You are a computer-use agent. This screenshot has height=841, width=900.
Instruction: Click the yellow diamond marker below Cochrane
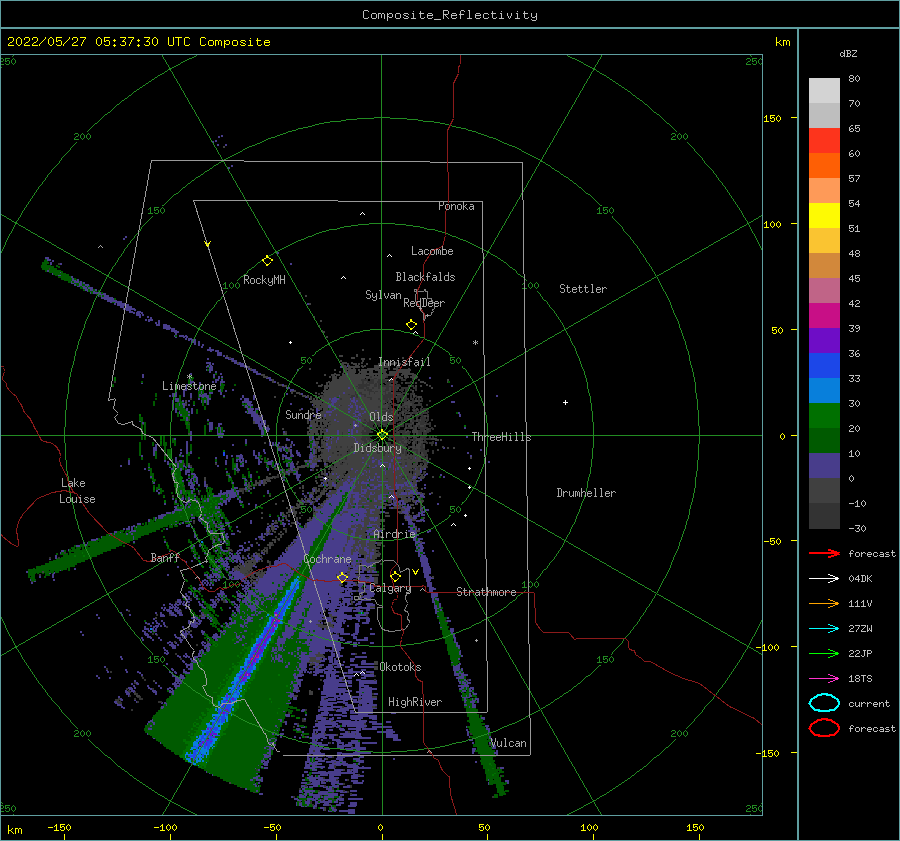point(342,577)
